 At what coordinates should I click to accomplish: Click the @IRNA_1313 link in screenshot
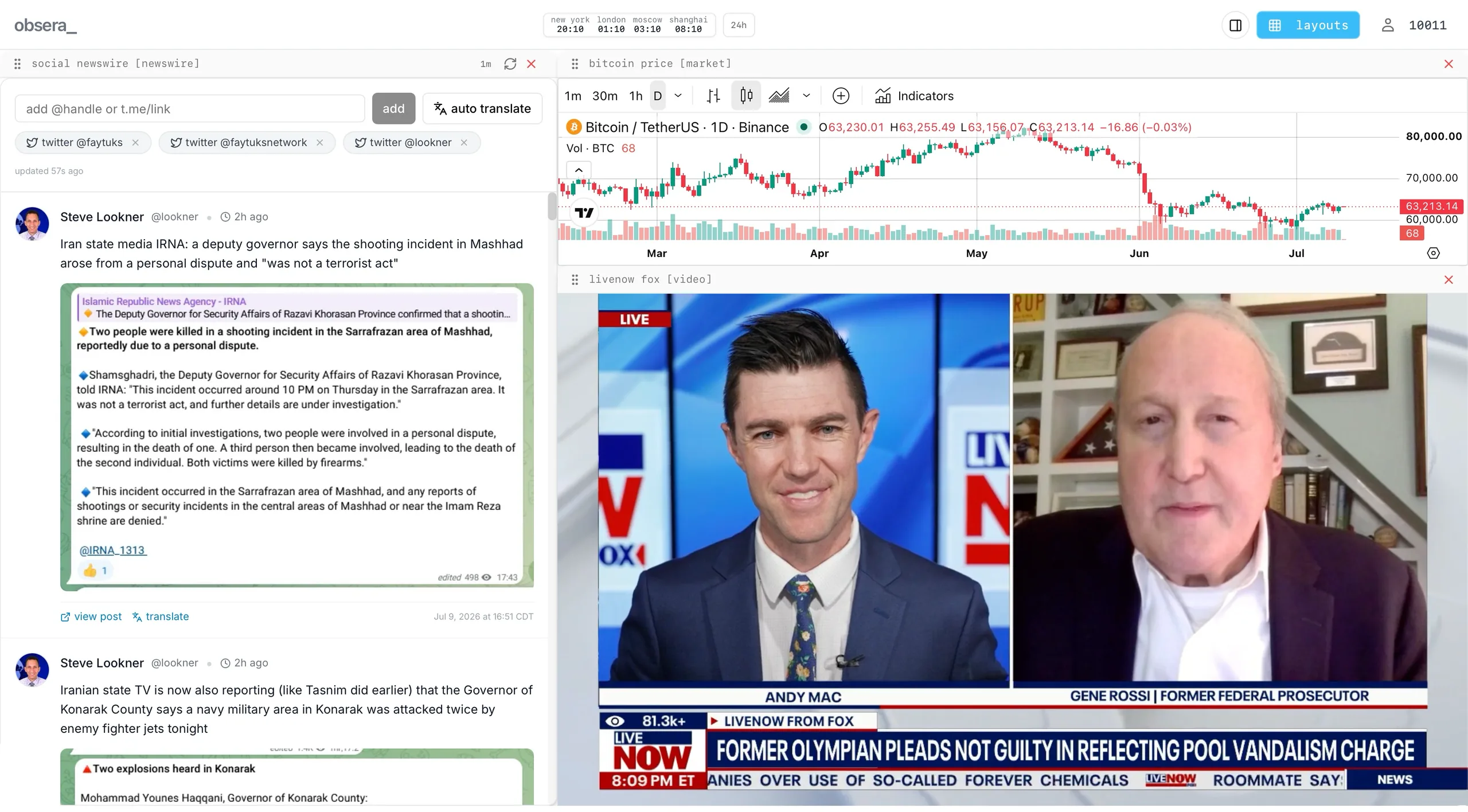coord(112,551)
